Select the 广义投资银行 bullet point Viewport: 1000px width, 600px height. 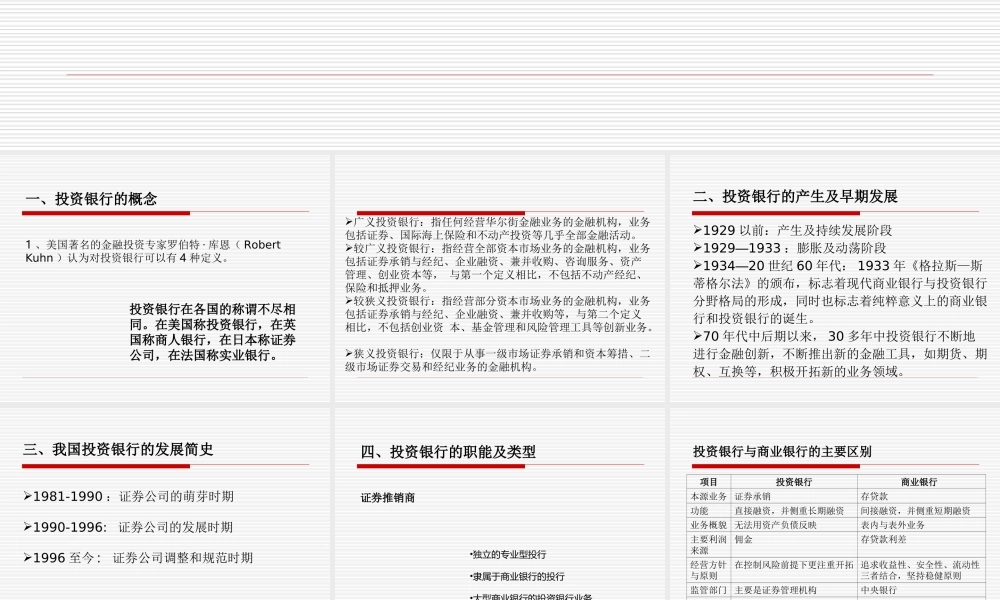pos(495,228)
